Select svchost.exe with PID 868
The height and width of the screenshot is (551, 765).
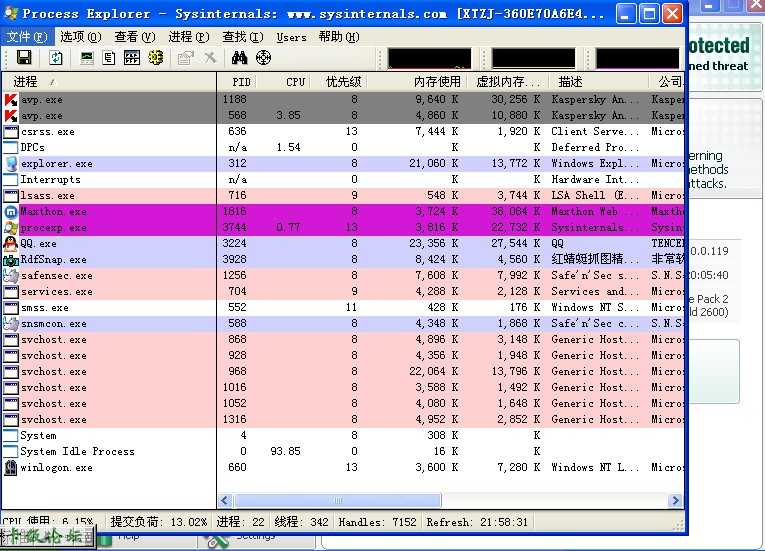(x=343, y=340)
